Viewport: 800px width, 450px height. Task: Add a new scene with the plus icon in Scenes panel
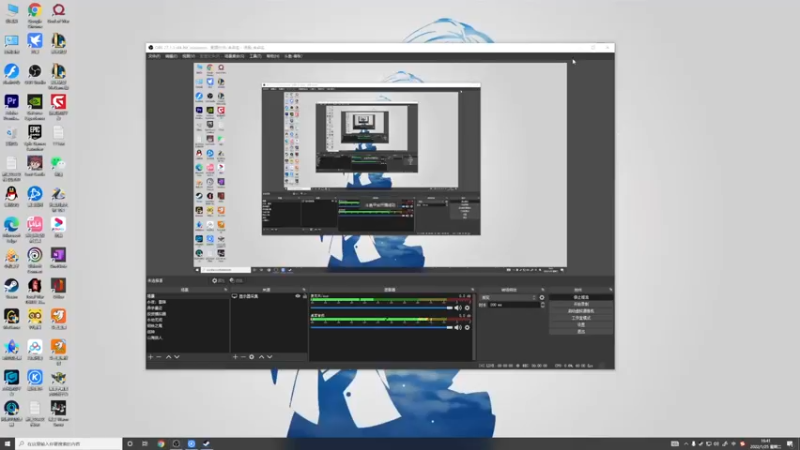coord(151,357)
